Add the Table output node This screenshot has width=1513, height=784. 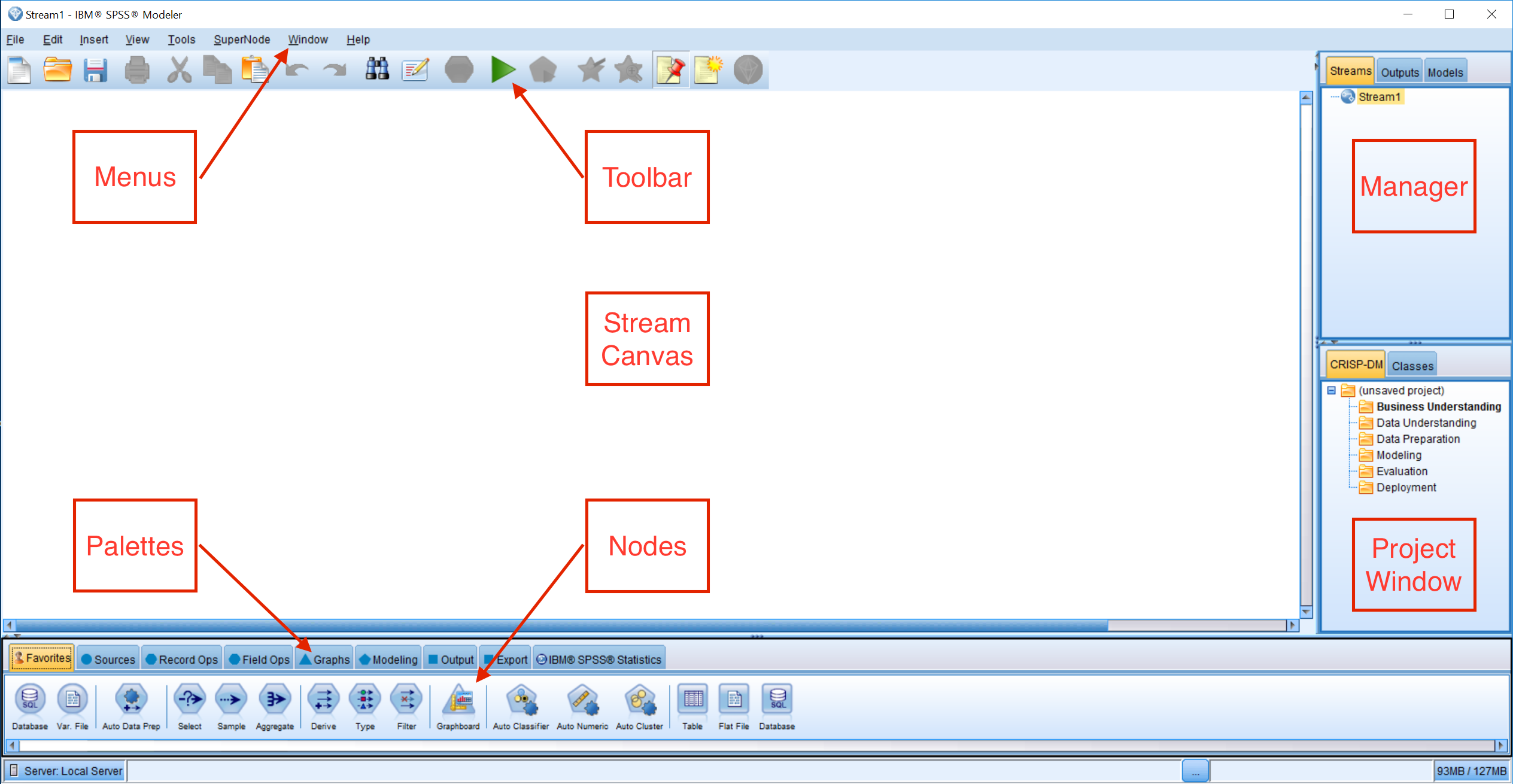(692, 707)
